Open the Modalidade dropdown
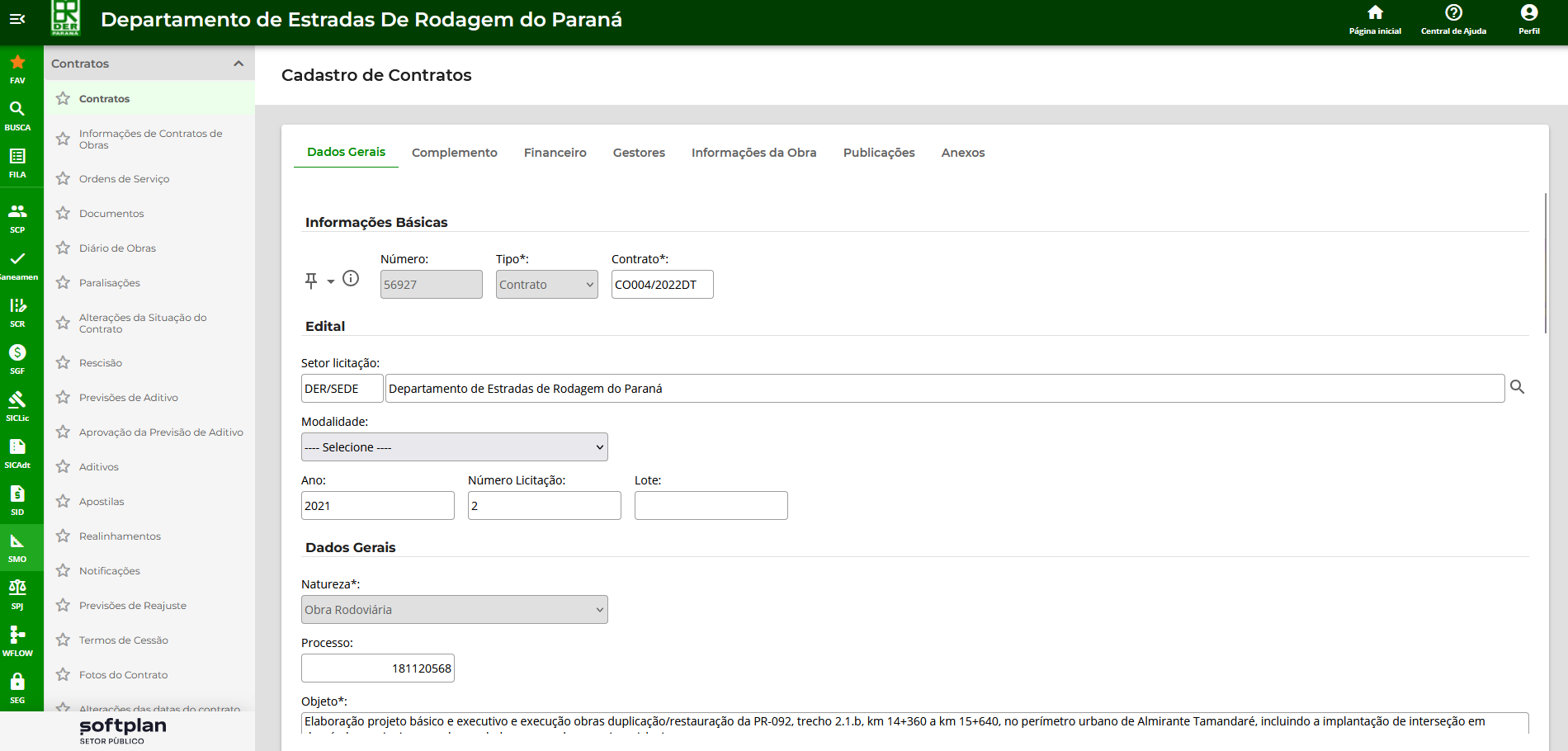1568x751 pixels. [454, 447]
